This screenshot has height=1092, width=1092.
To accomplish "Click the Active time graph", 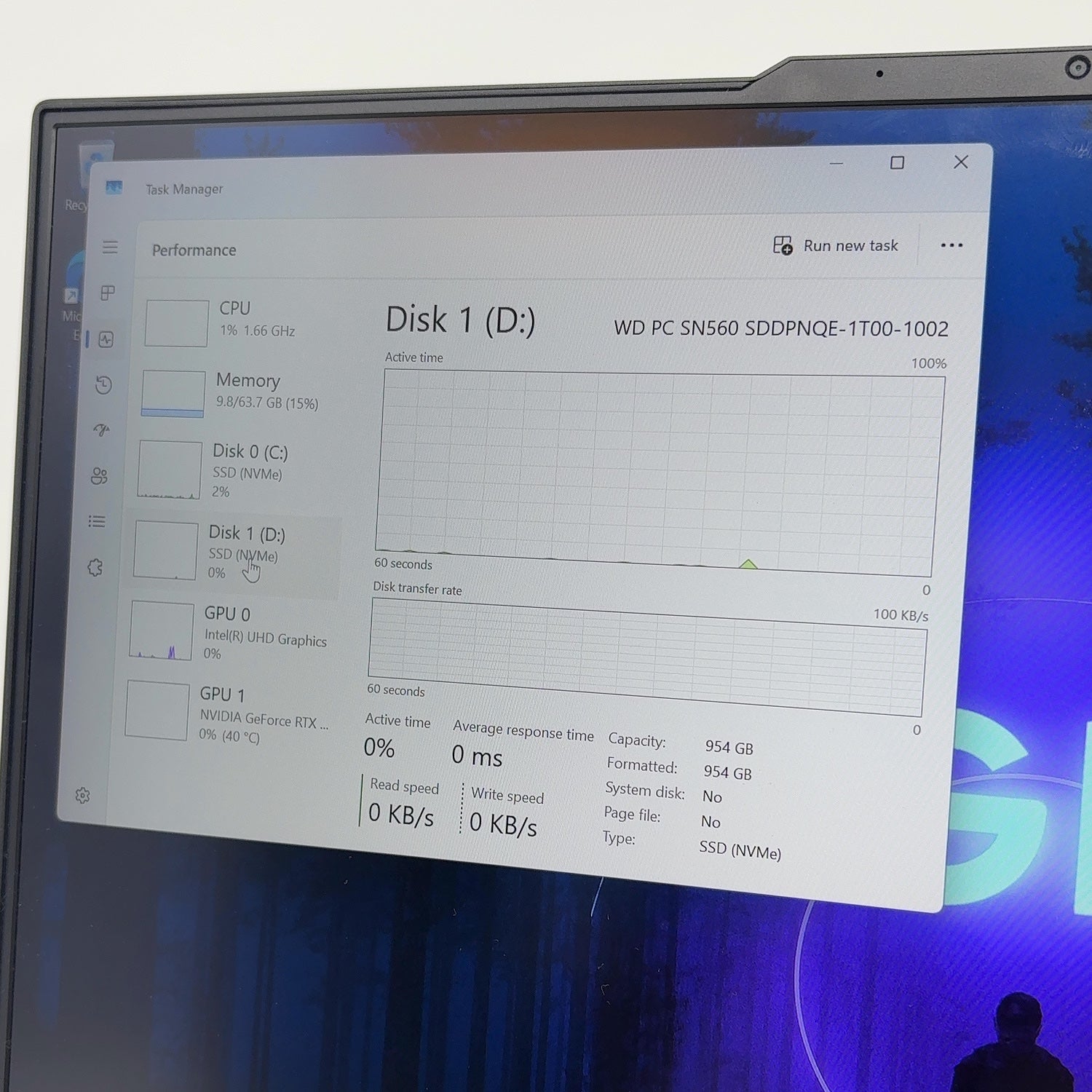I will 659,472.
